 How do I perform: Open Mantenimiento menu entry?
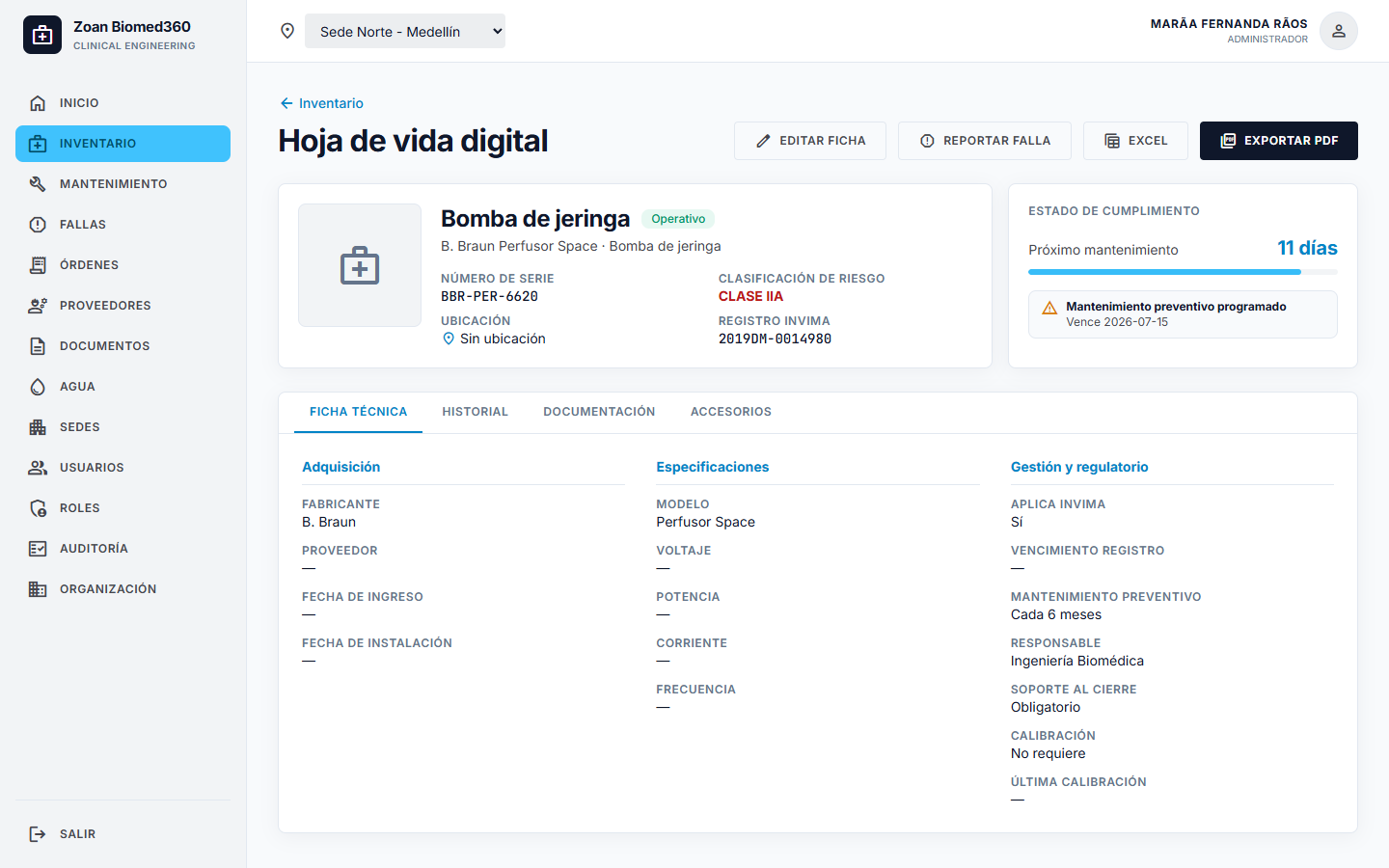[123, 184]
